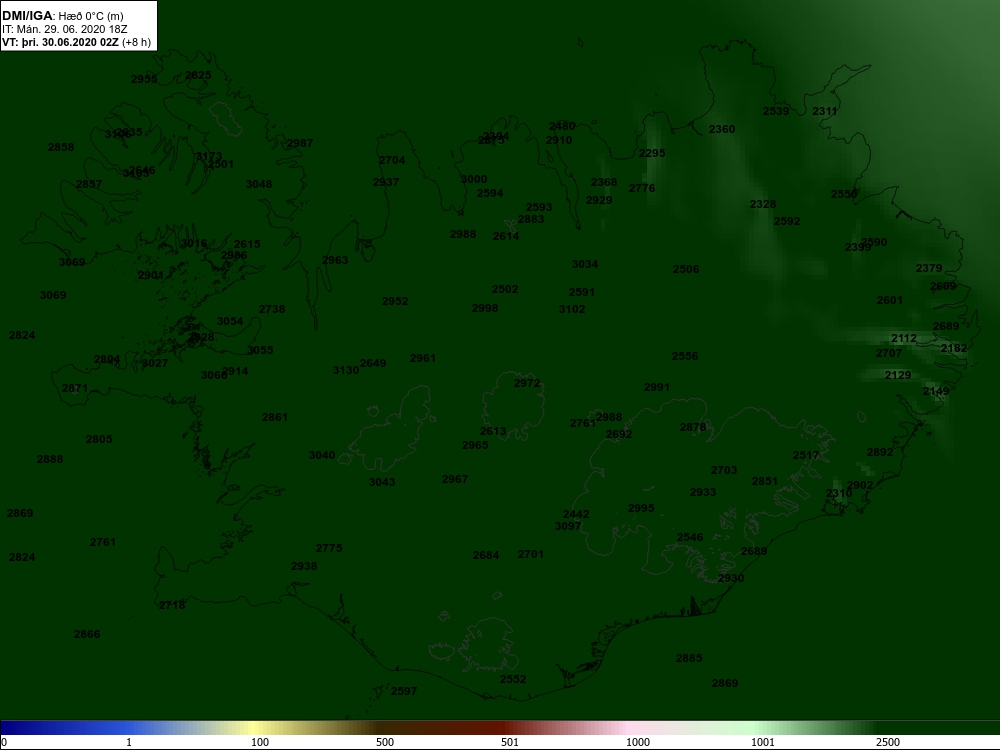Click the map value 2987
This screenshot has width=1000, height=750.
click(x=300, y=143)
